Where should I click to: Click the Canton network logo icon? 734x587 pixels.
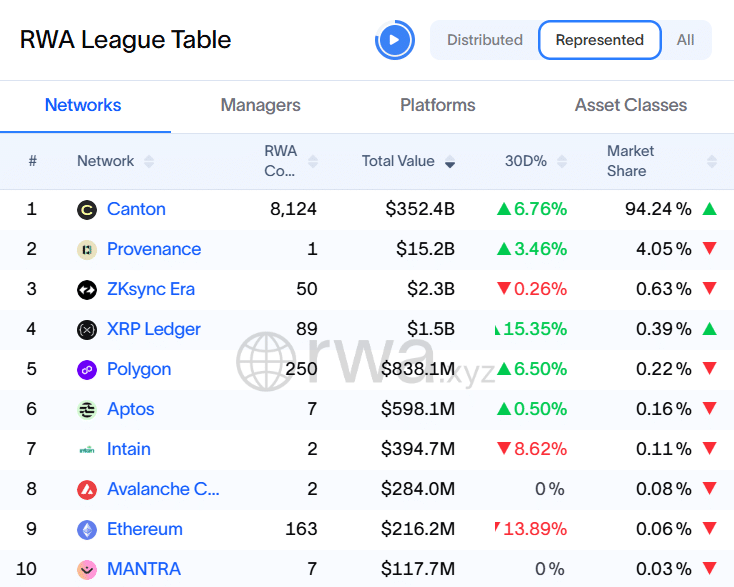click(87, 210)
